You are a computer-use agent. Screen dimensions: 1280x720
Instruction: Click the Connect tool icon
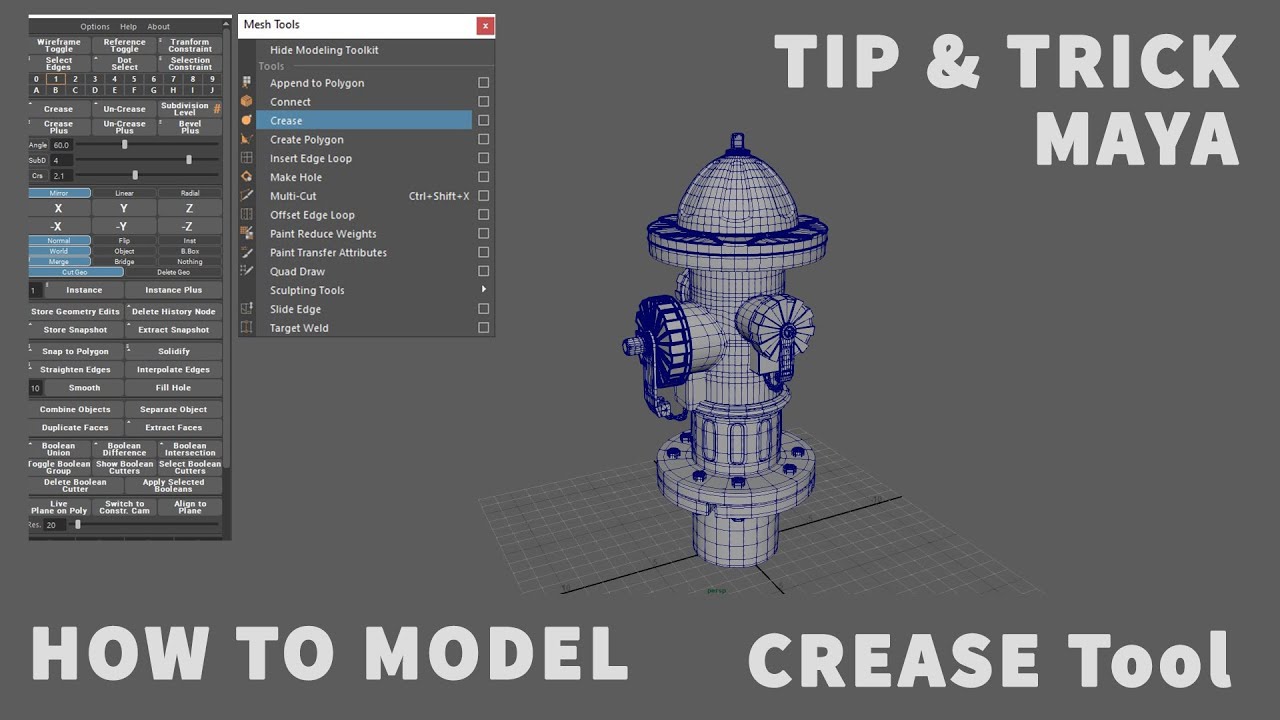247,102
